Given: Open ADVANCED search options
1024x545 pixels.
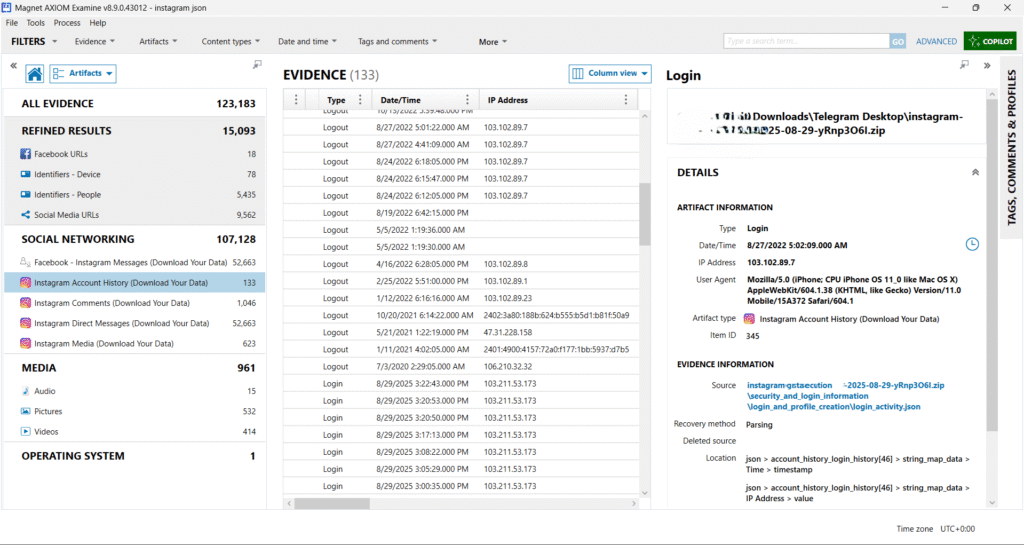Looking at the screenshot, I should [x=936, y=41].
